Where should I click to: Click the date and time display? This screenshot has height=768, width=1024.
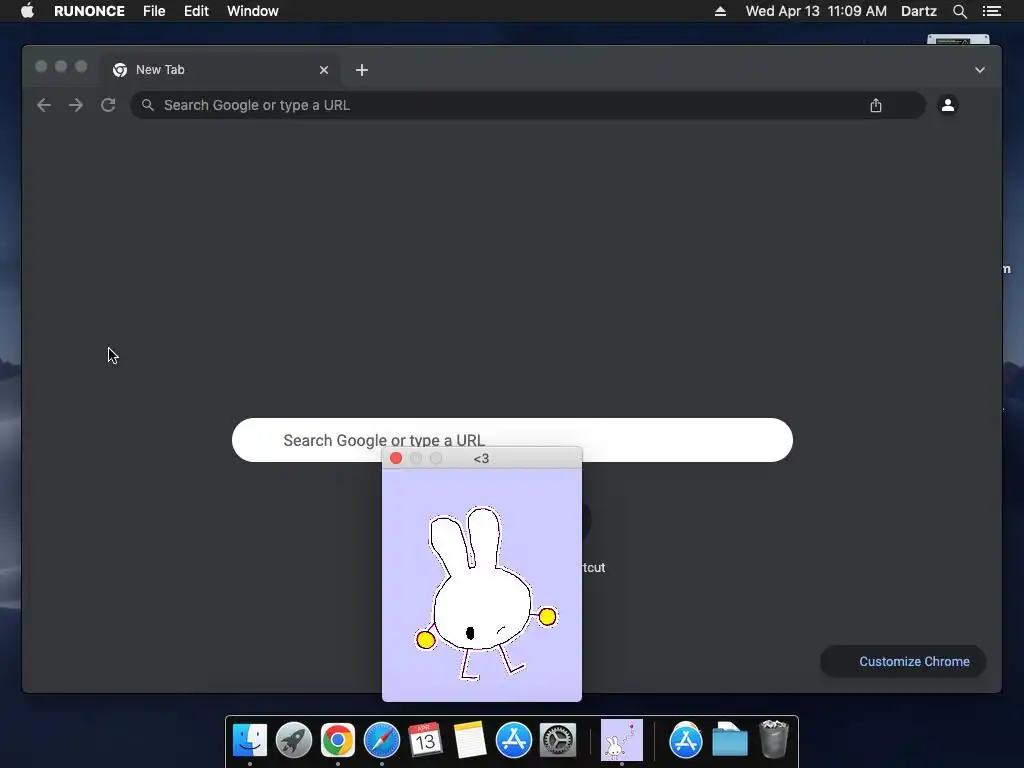[x=816, y=11]
